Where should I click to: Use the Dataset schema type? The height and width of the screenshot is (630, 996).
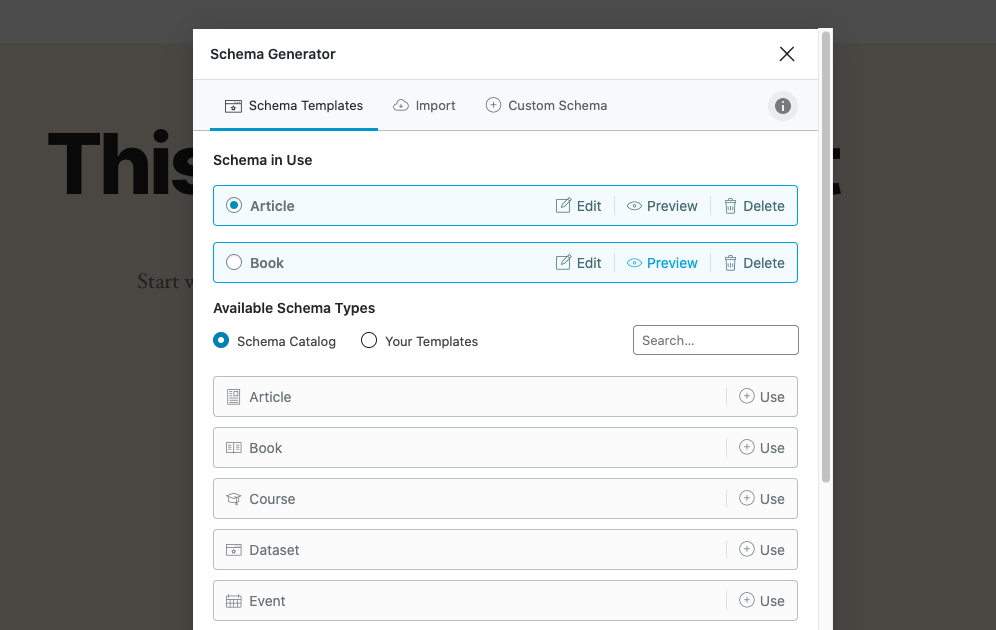tap(762, 549)
